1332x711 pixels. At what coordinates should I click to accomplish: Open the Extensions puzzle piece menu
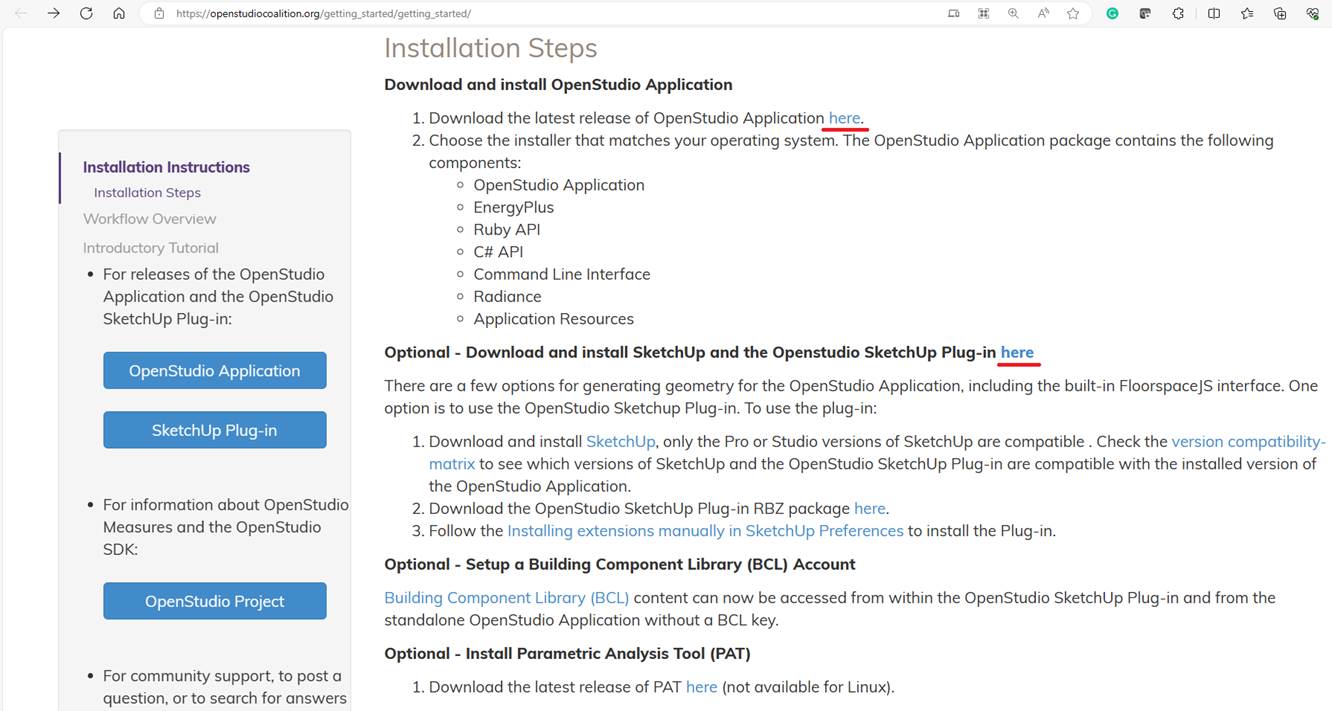(x=1178, y=14)
